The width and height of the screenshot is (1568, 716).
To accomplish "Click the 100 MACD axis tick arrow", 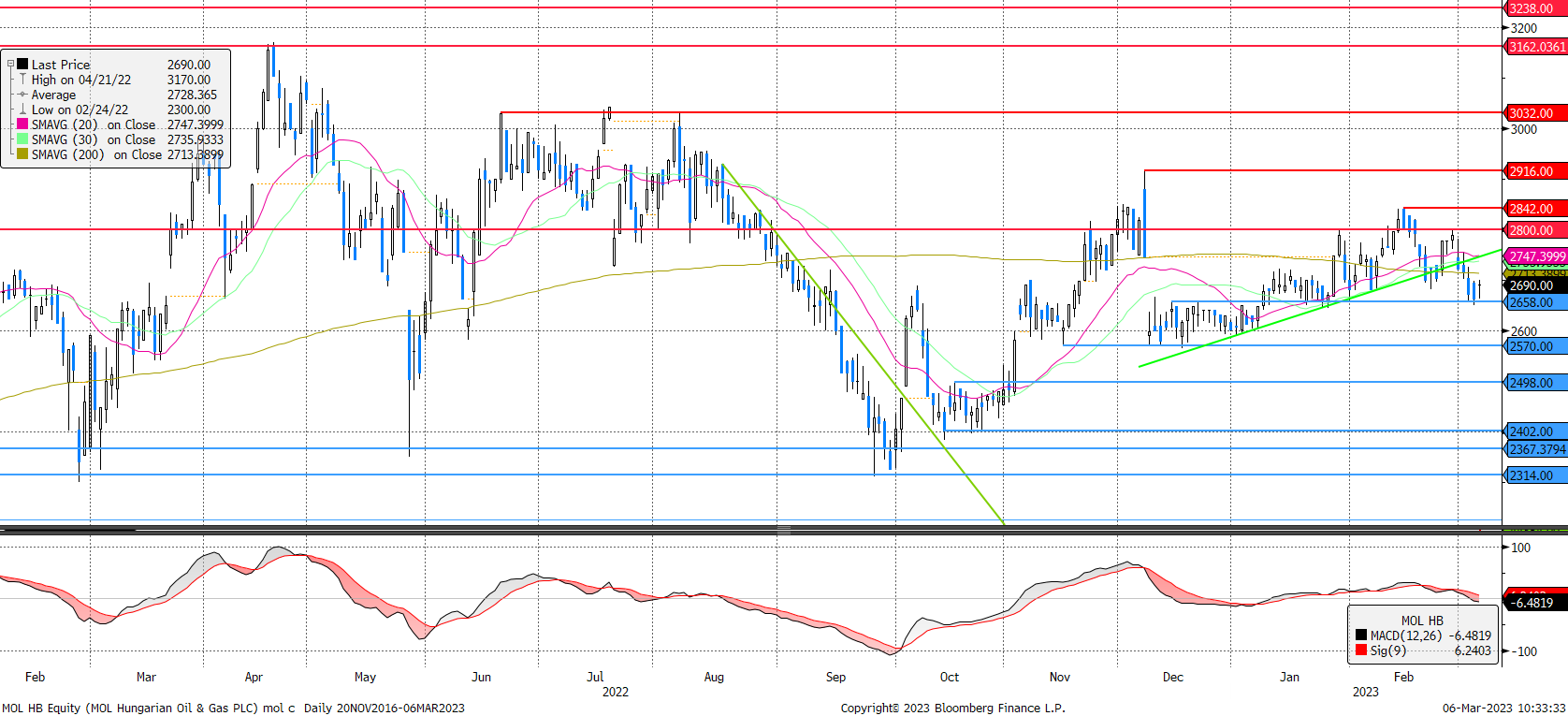I will [x=1506, y=548].
